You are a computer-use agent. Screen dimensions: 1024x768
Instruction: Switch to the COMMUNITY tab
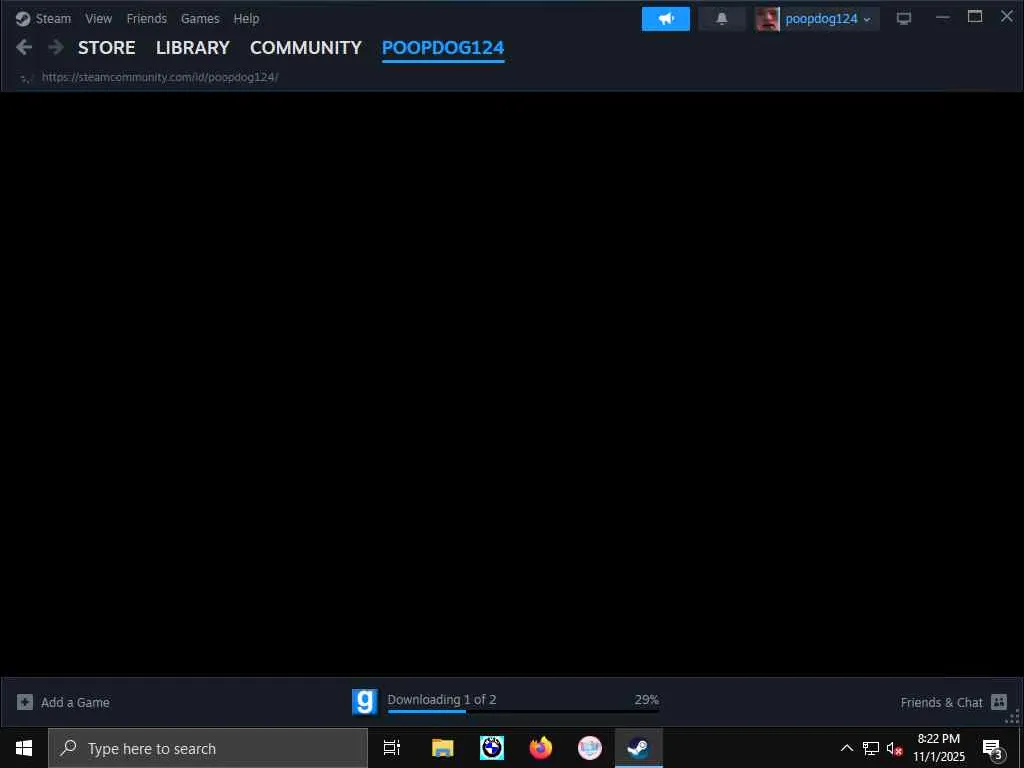click(x=306, y=48)
